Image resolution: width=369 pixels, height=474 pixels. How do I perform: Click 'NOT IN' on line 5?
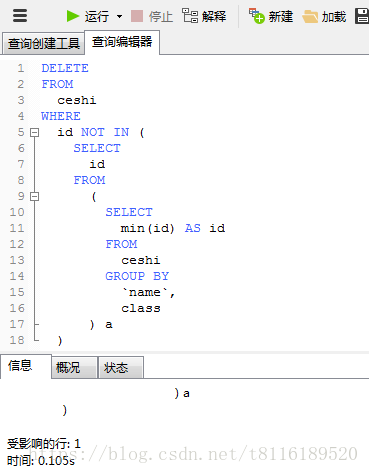[x=105, y=132]
